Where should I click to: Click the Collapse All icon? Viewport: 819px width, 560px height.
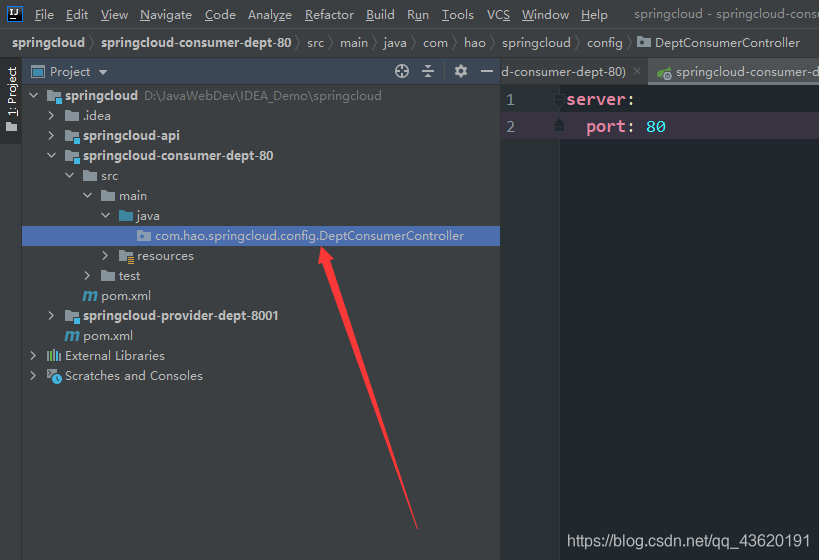428,71
